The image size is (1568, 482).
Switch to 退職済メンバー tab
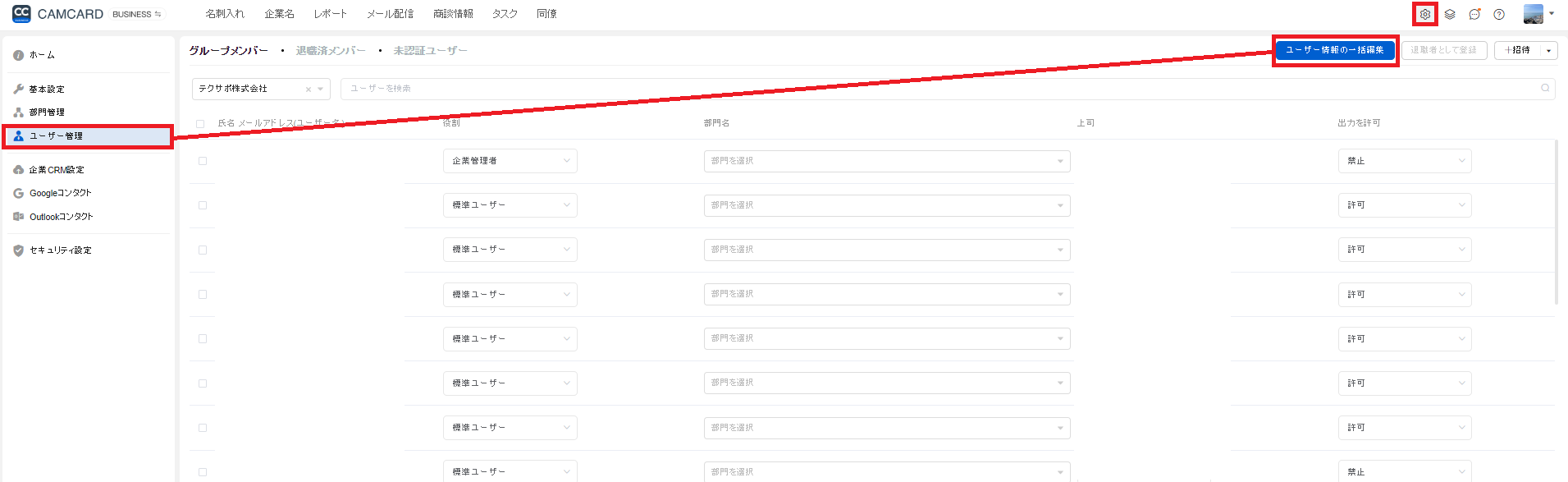click(331, 51)
